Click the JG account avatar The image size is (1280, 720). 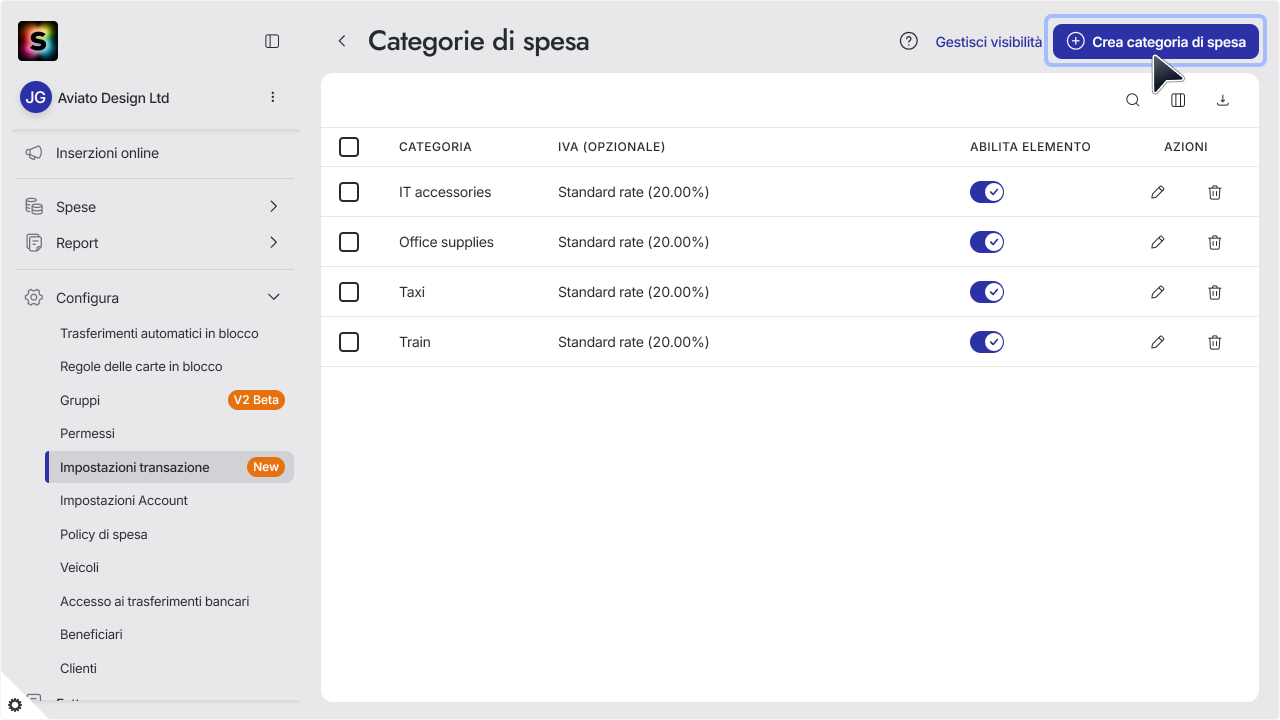tap(36, 97)
